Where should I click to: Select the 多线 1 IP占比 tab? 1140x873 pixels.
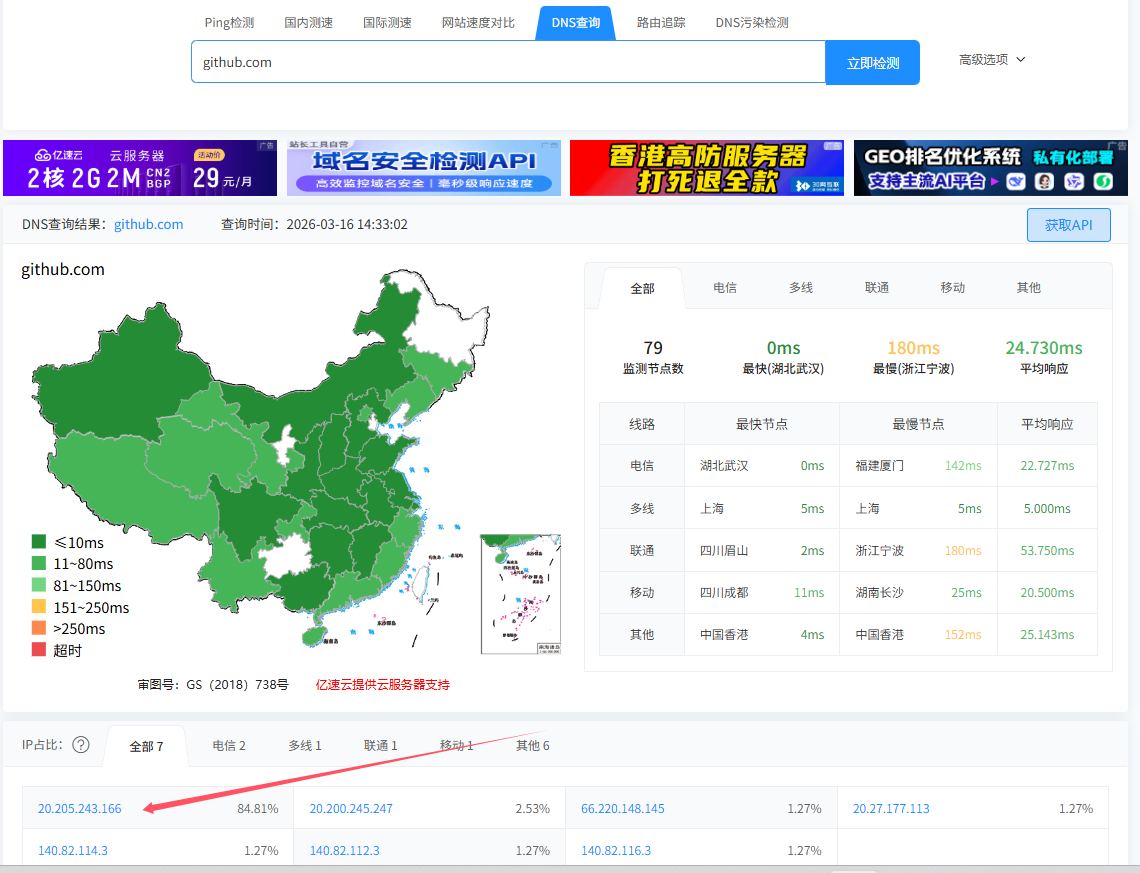pos(305,746)
